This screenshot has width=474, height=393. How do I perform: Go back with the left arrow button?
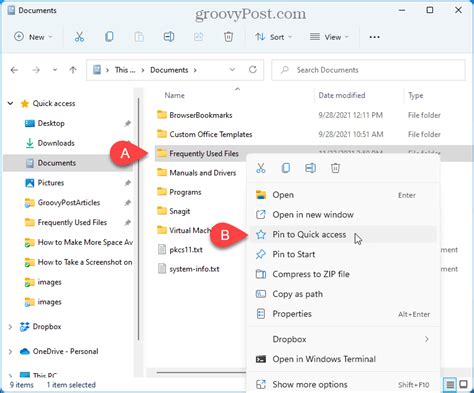(x=14, y=70)
